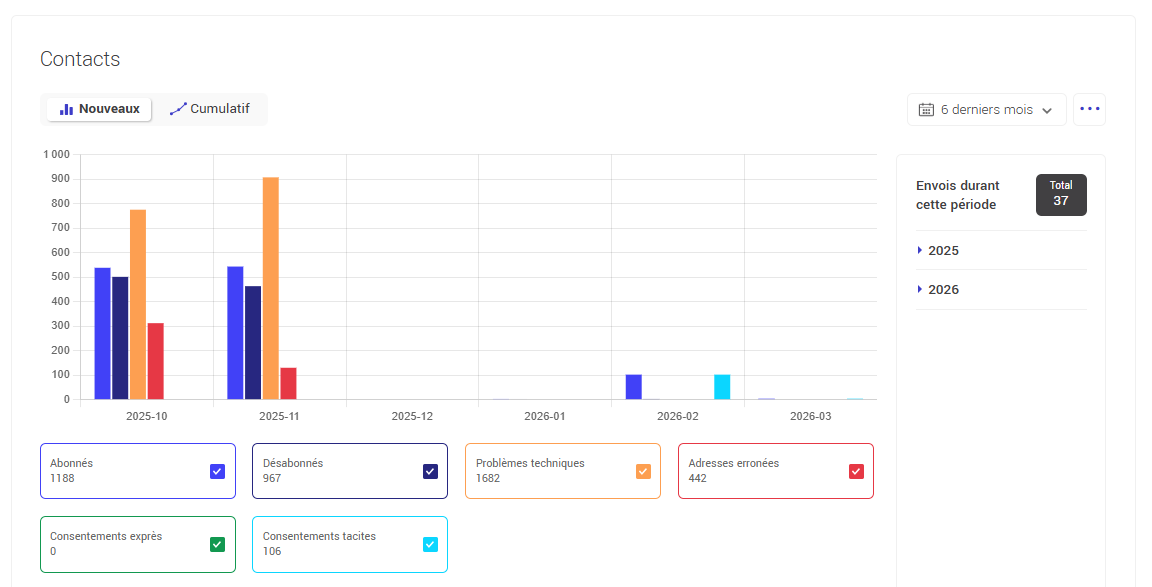Screen dimensions: 1152x587
Task: Click the arrow icon next to 2026
Action: point(919,289)
